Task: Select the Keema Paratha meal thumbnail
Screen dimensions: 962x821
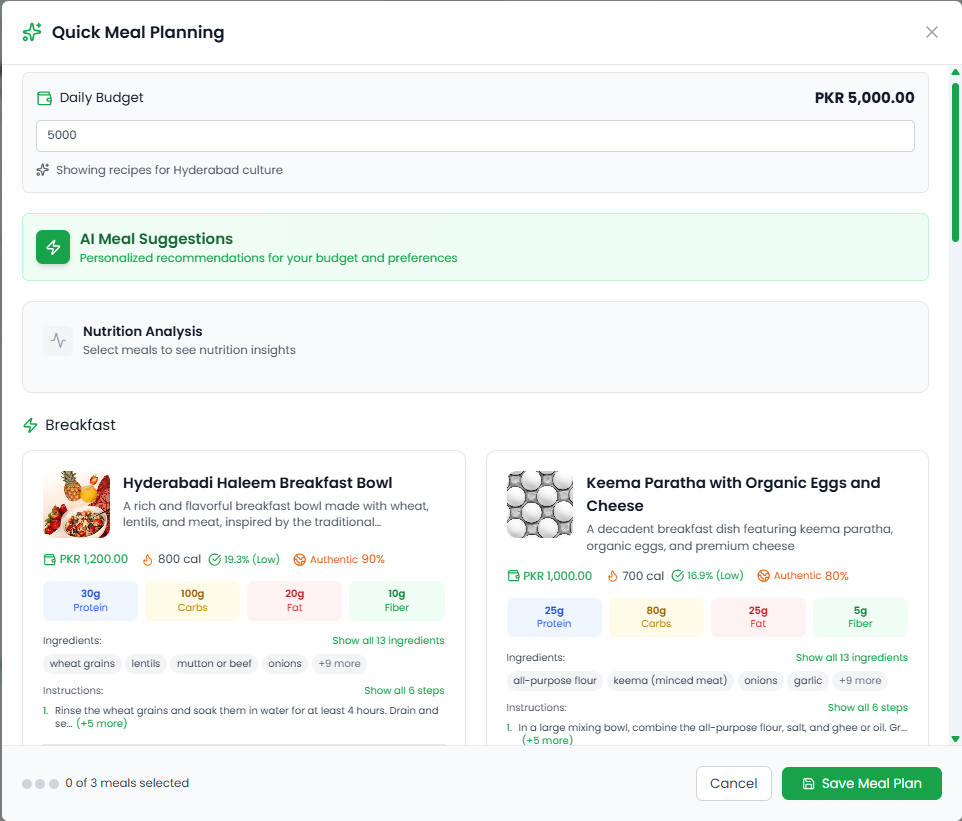Action: tap(540, 505)
